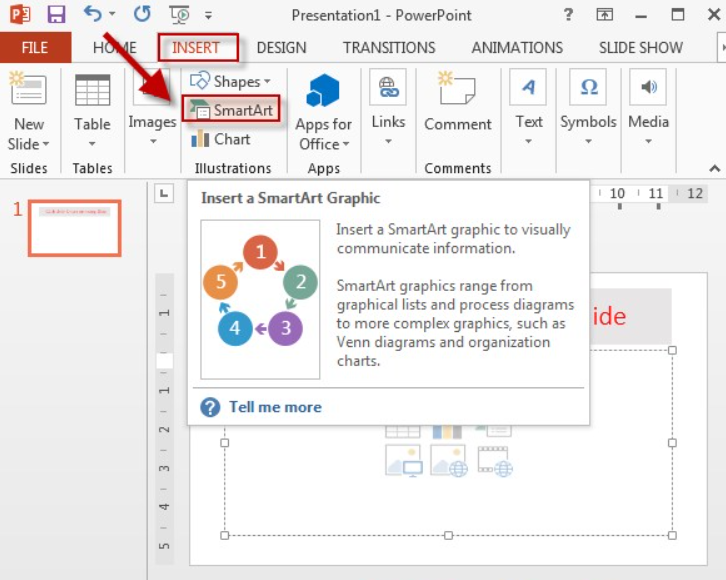
Task: Select slide 1 thumbnail in the panel
Action: click(x=74, y=227)
